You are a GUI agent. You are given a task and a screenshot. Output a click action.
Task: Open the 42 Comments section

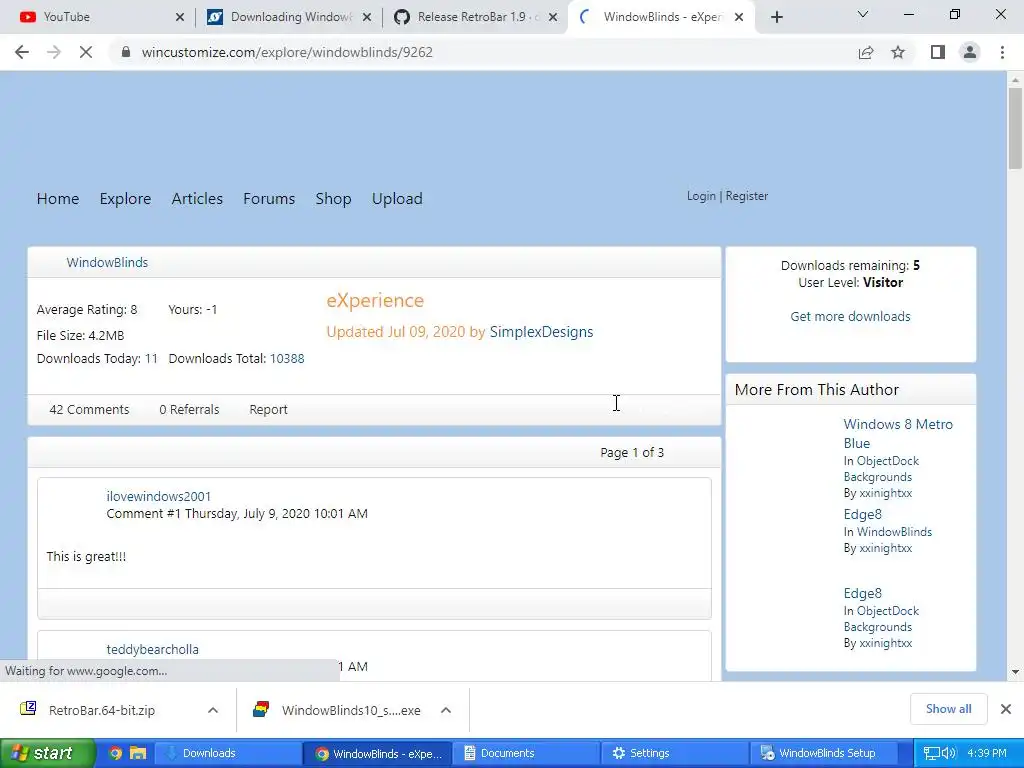point(89,409)
